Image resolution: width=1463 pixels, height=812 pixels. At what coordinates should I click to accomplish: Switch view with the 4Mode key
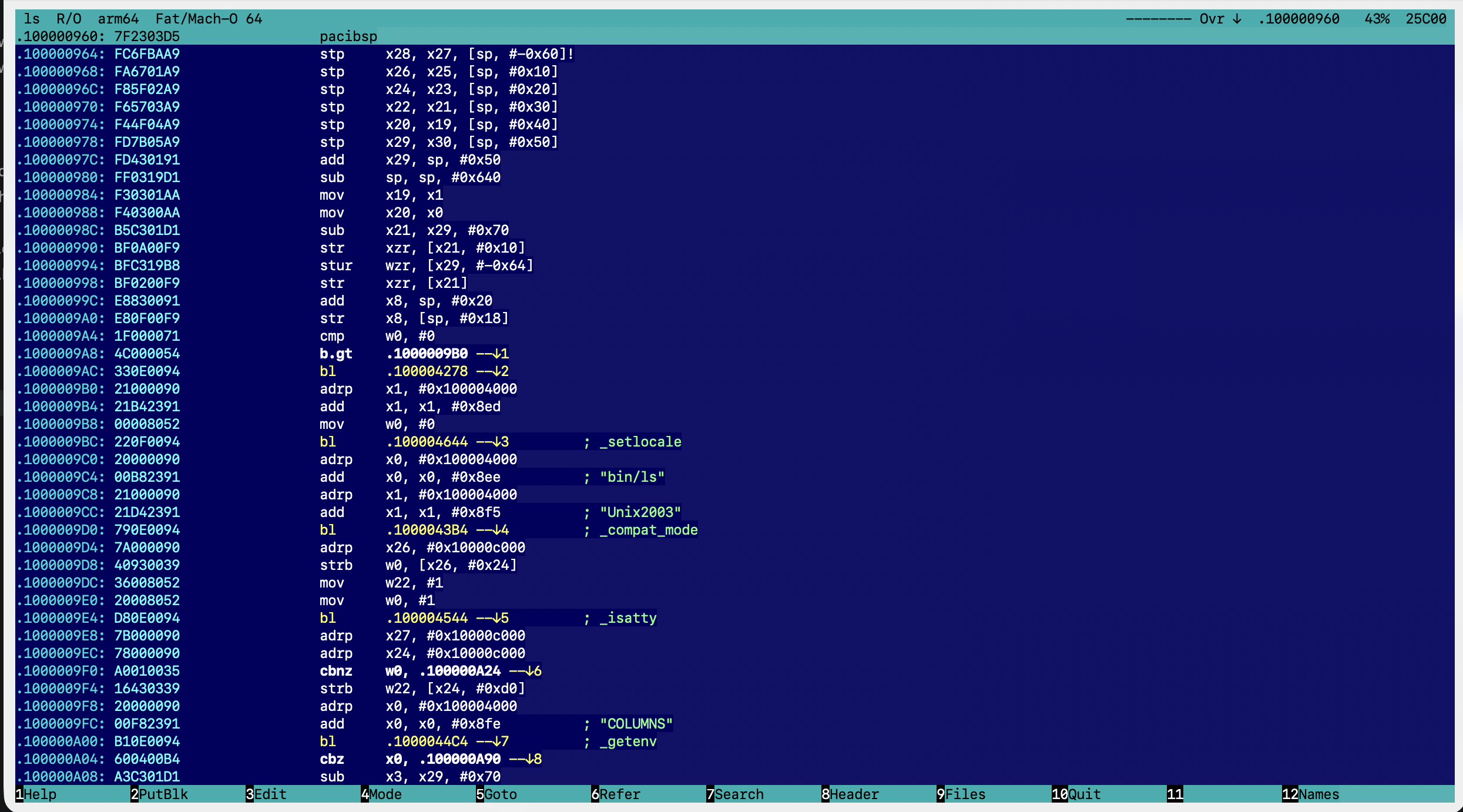coord(381,794)
